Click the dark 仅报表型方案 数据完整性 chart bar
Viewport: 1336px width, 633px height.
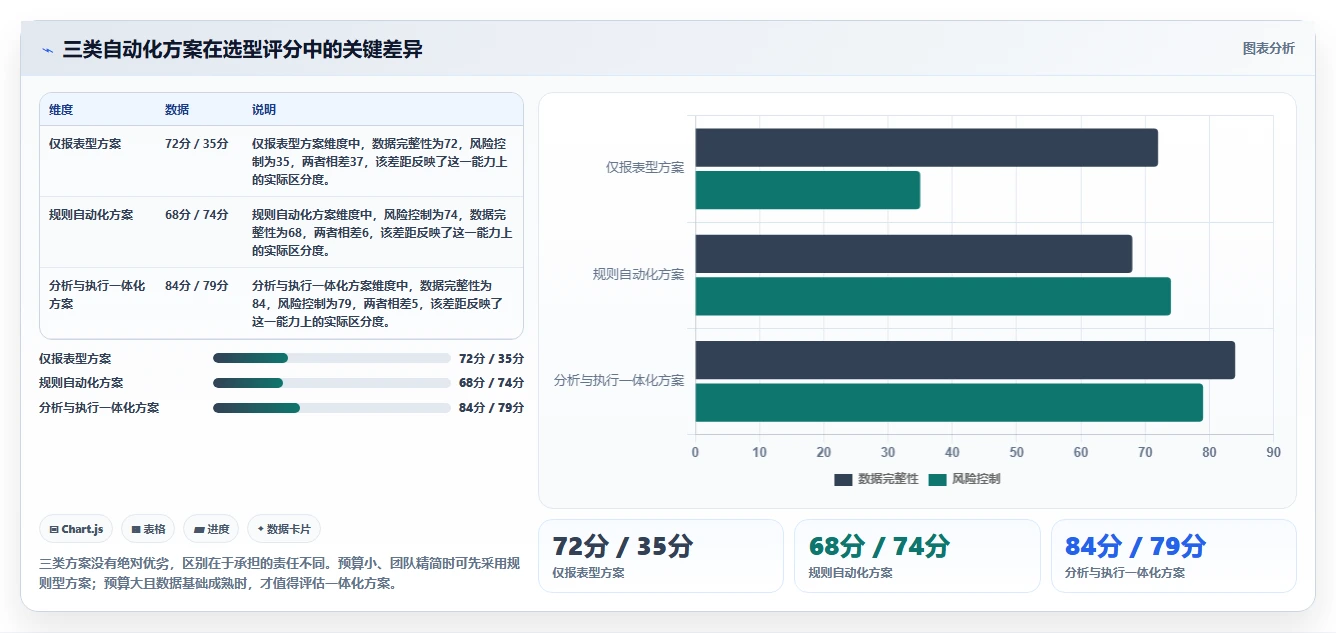pos(926,148)
